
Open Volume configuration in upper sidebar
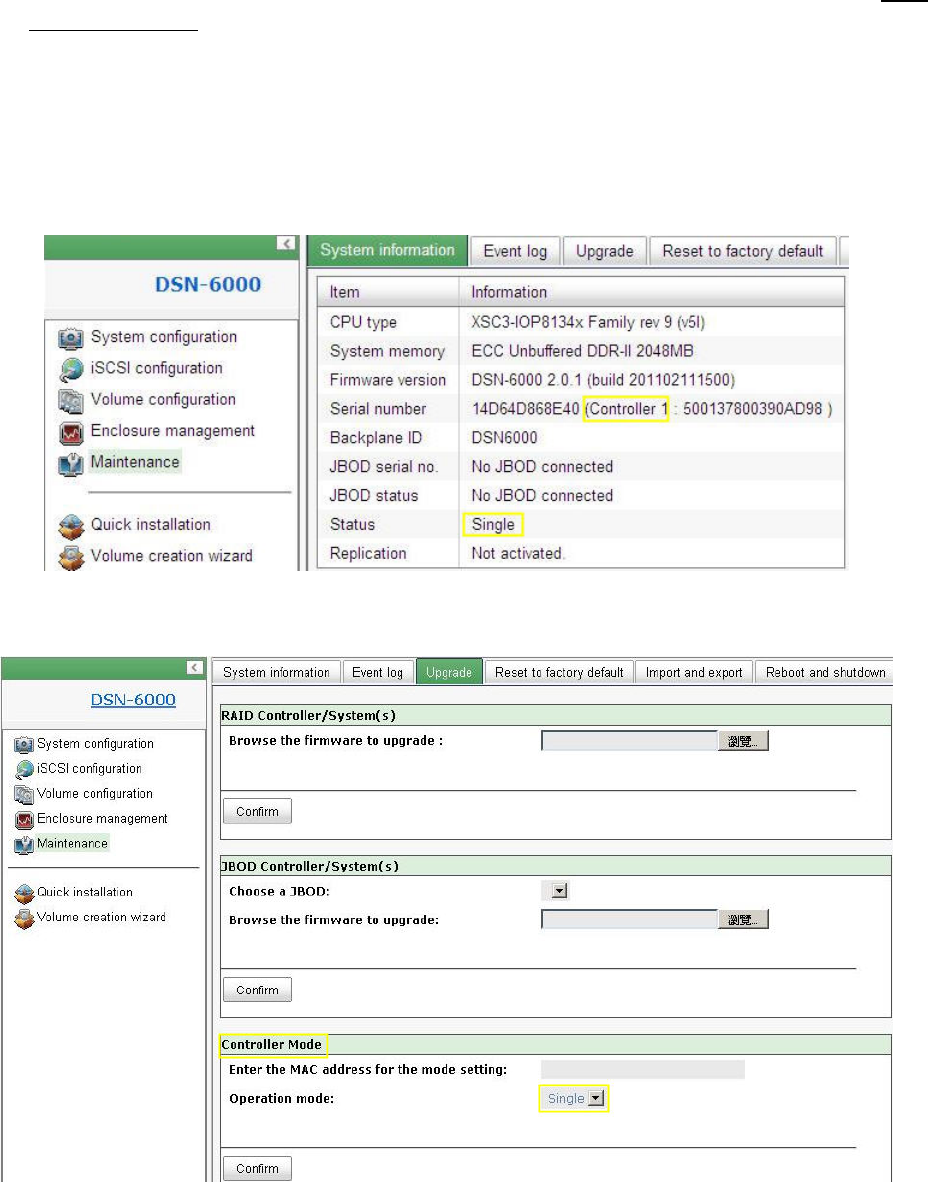163,400
